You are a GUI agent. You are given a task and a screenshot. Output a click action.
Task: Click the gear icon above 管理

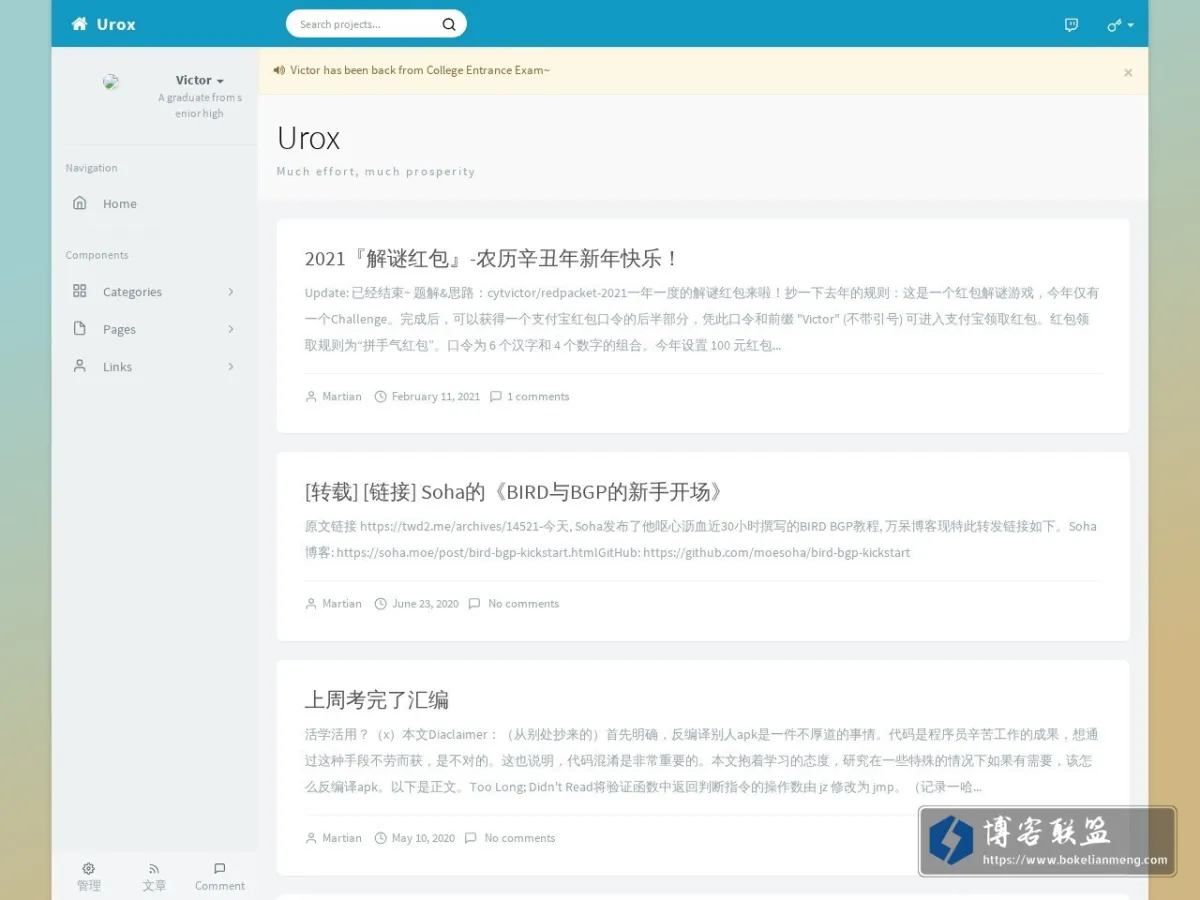pos(89,868)
